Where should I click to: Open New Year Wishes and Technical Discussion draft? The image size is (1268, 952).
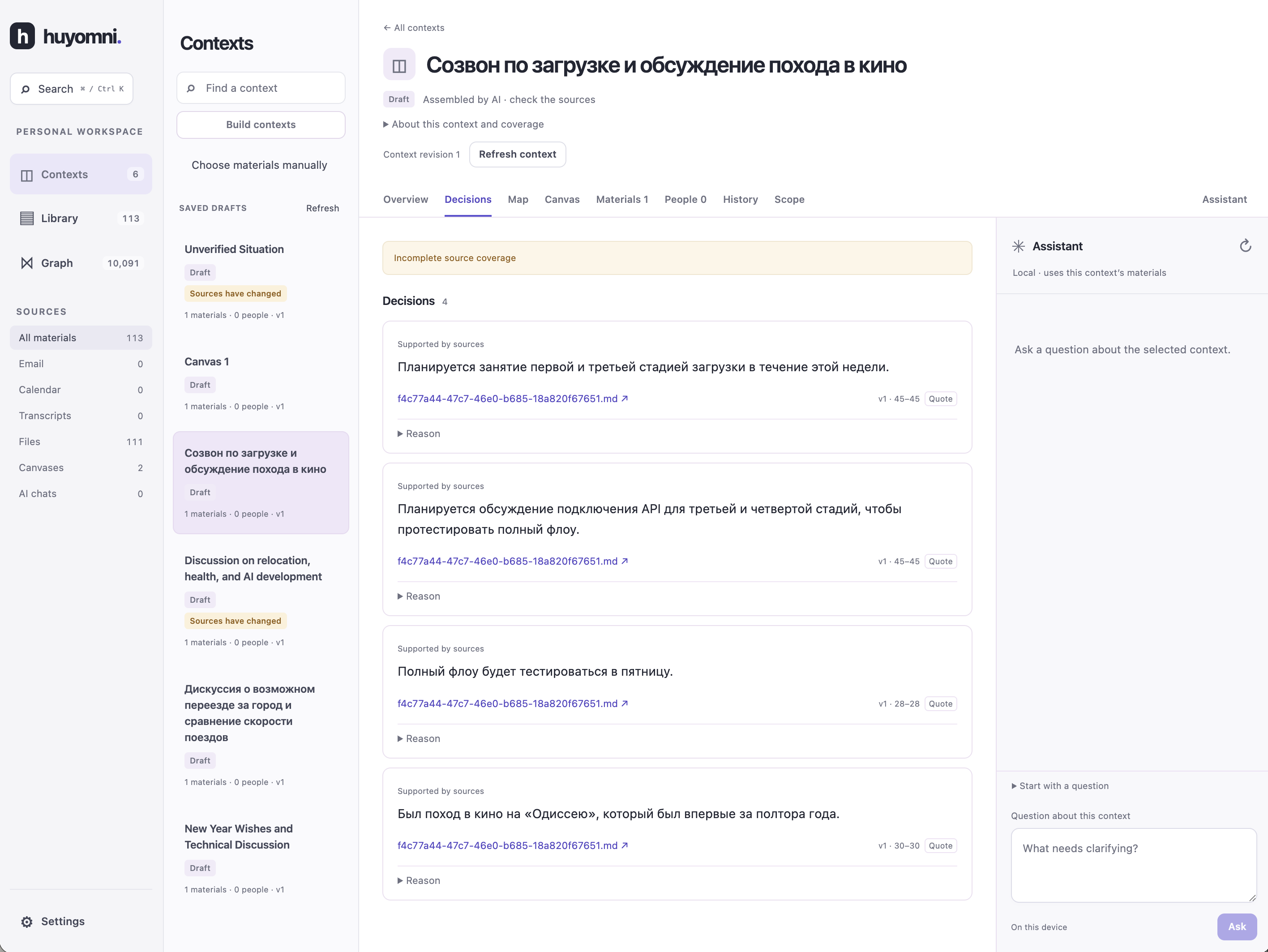pyautogui.click(x=261, y=858)
